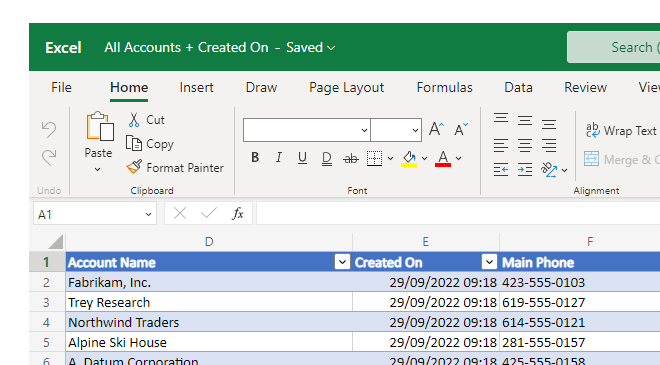Toggle double underline formatting
This screenshot has width=660, height=365.
[x=326, y=158]
